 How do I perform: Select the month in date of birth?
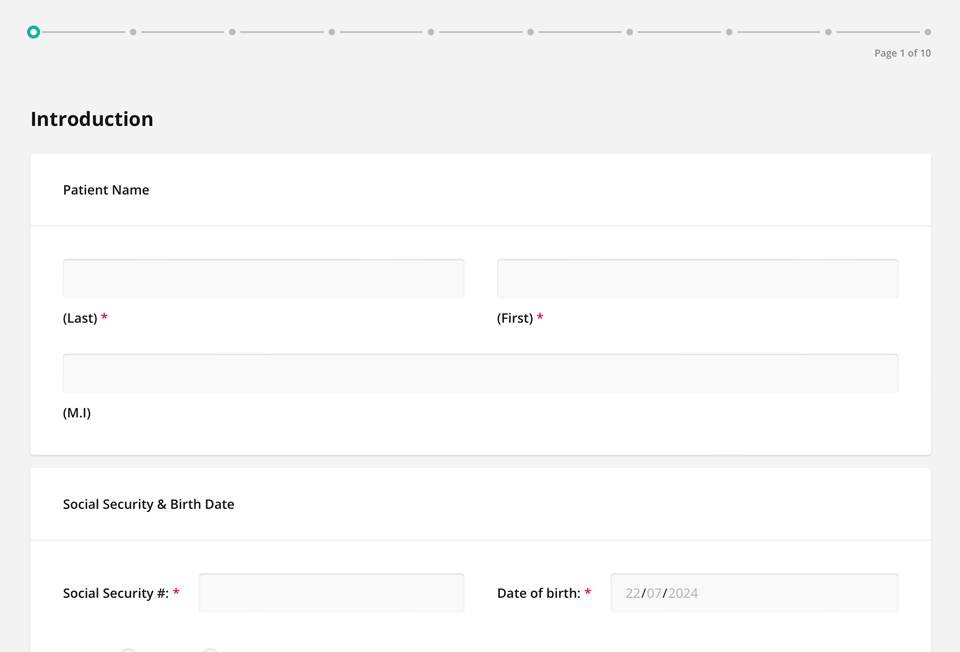pyautogui.click(x=654, y=593)
